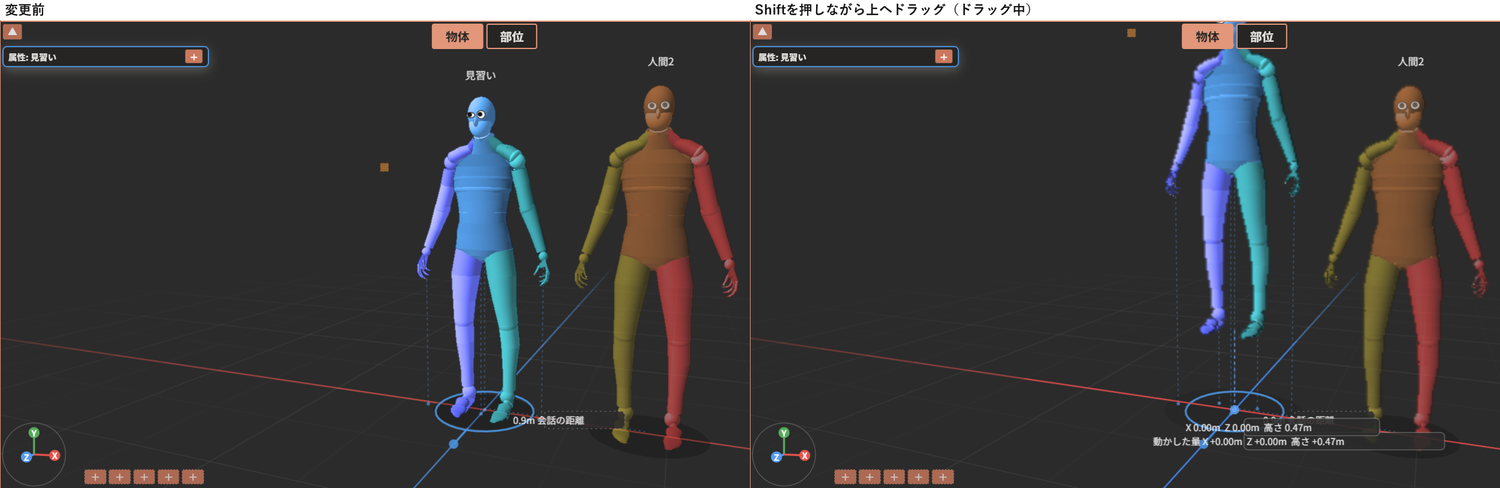
Task: Click blue Z axis in drag view gizmo
Action: pos(776,457)
